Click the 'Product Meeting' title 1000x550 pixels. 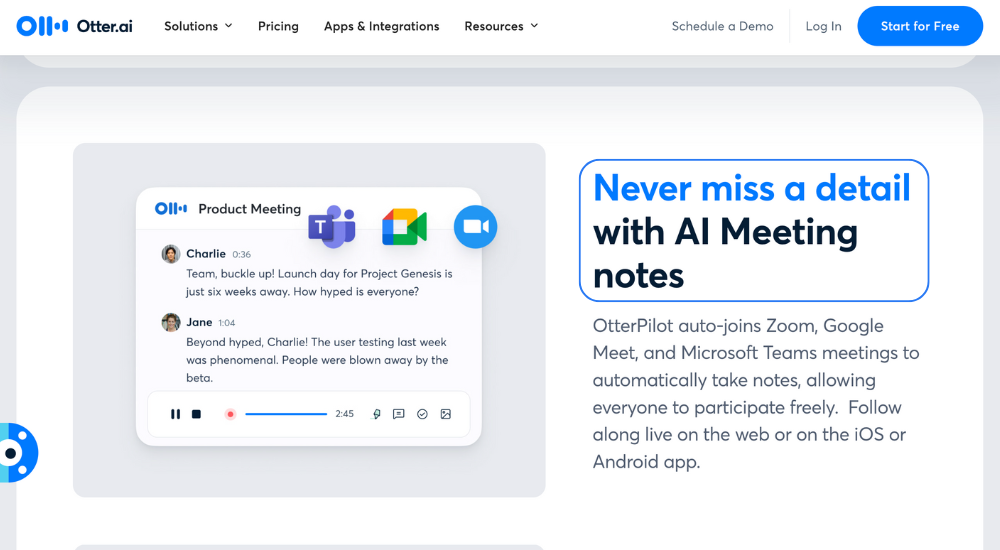pos(249,209)
